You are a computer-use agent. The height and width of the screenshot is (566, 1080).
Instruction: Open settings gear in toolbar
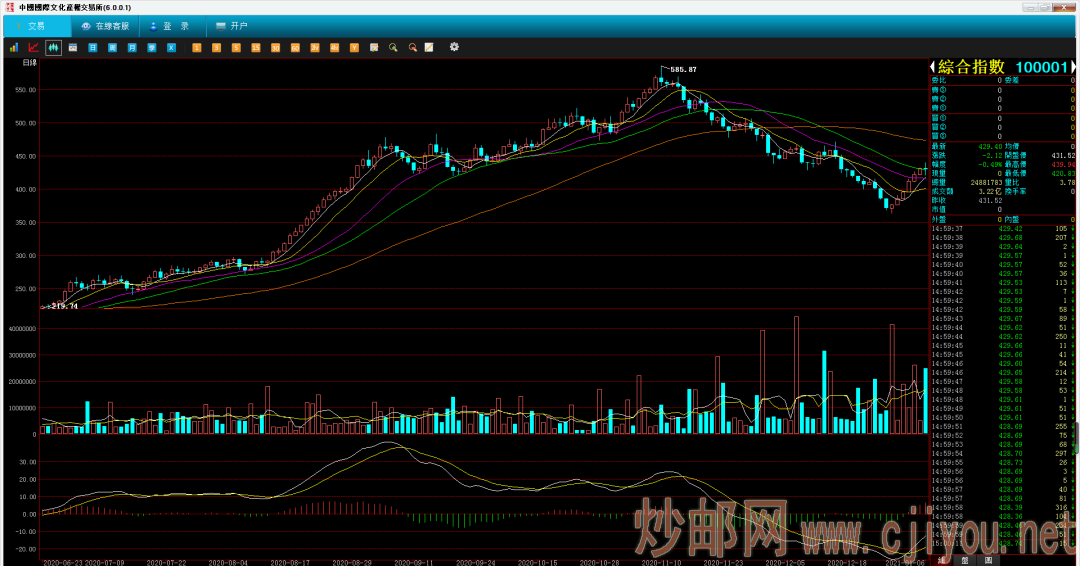point(454,47)
